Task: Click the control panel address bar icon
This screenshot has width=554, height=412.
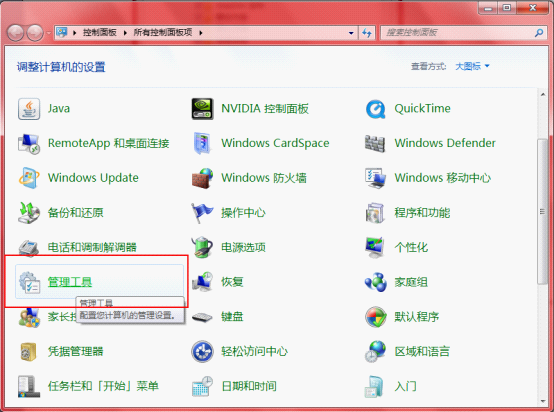Action: (62, 33)
